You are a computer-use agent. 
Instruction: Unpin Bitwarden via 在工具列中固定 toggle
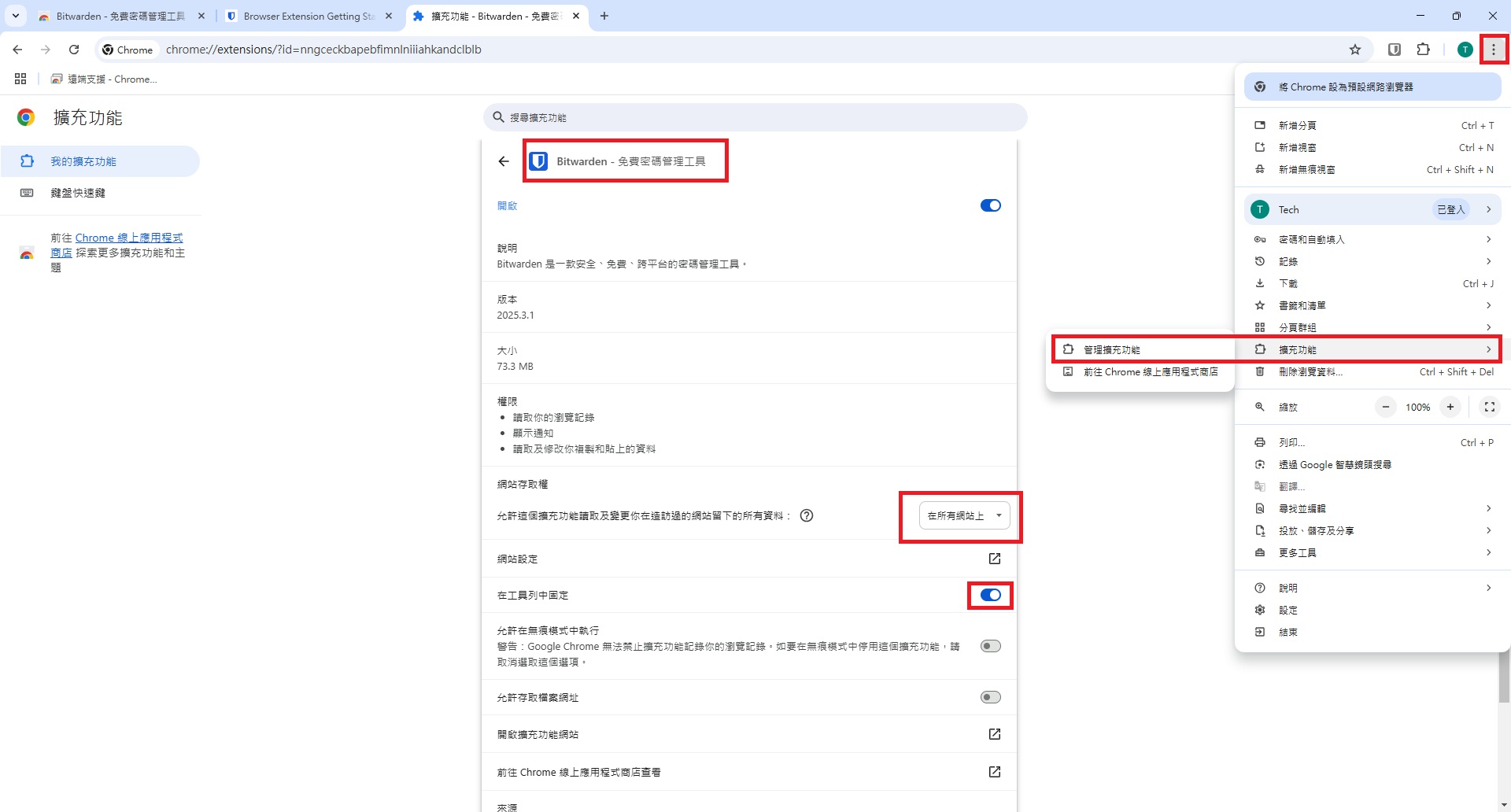(990, 596)
